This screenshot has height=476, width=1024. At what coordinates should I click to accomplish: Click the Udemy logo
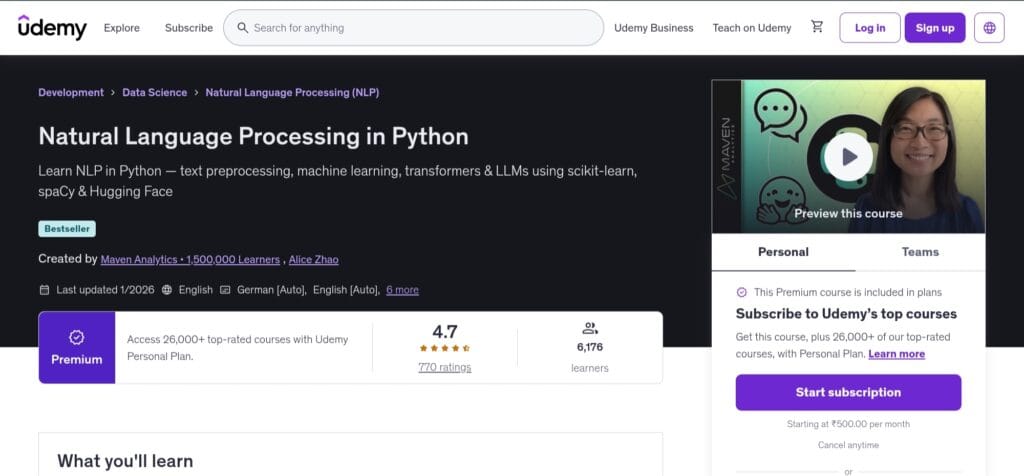[x=52, y=27]
